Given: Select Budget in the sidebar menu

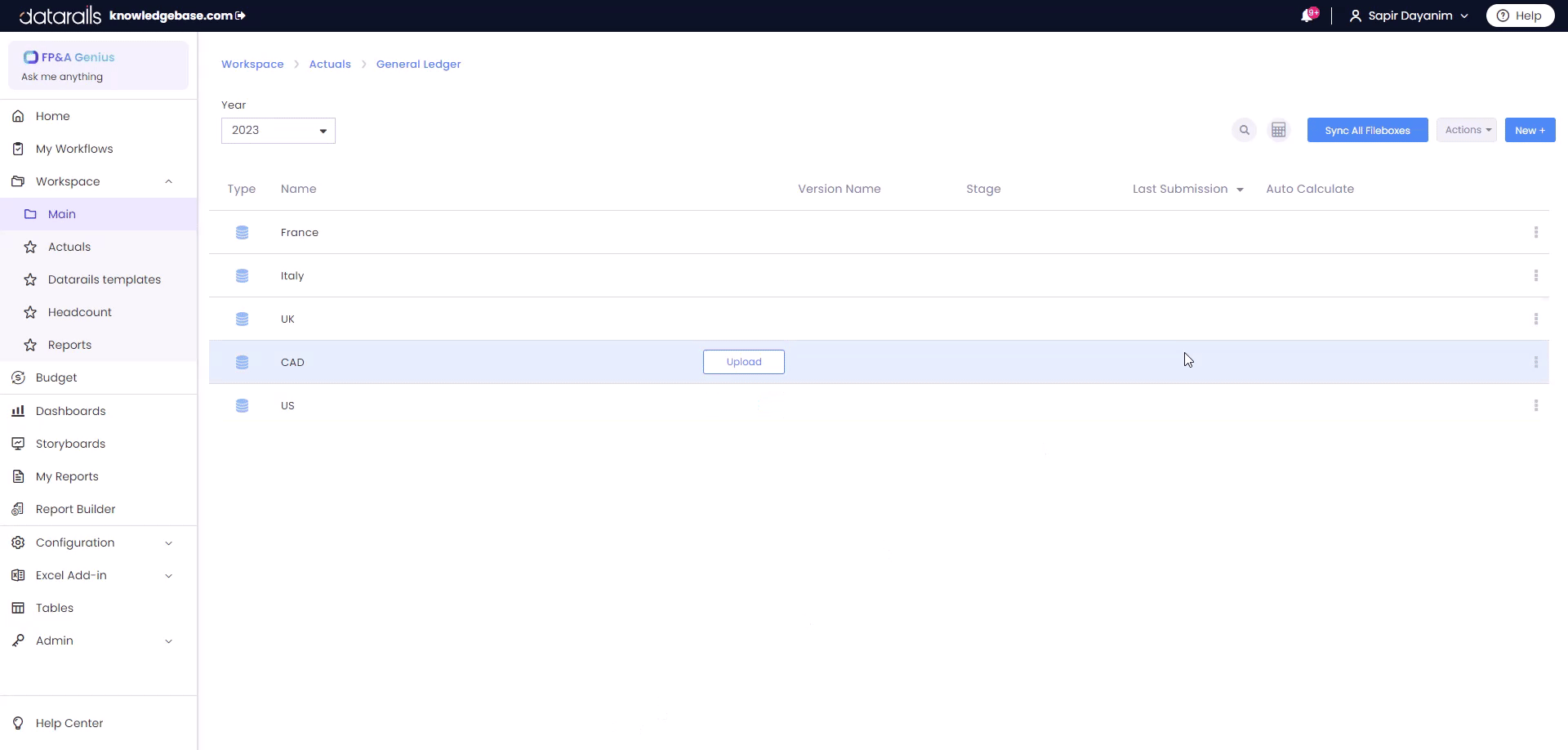Looking at the screenshot, I should click(x=56, y=377).
